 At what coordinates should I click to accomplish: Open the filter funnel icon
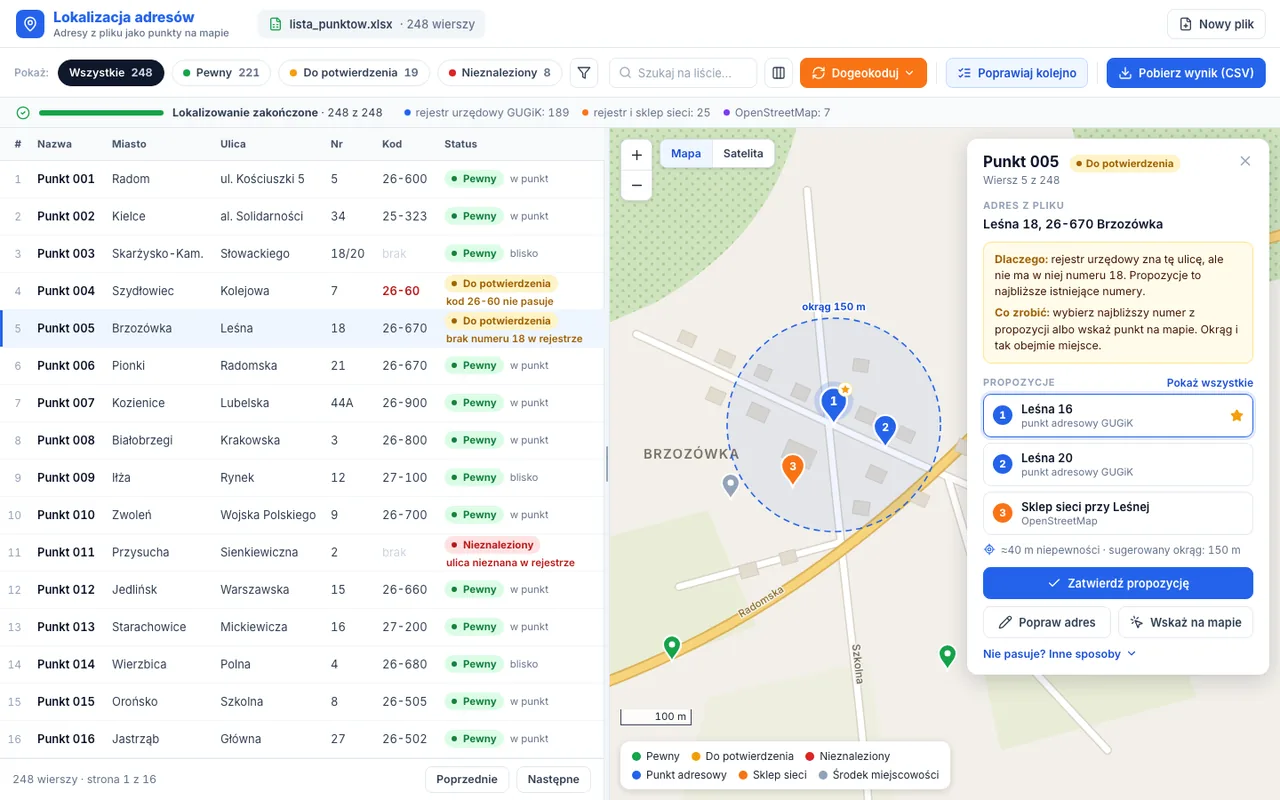click(x=584, y=73)
